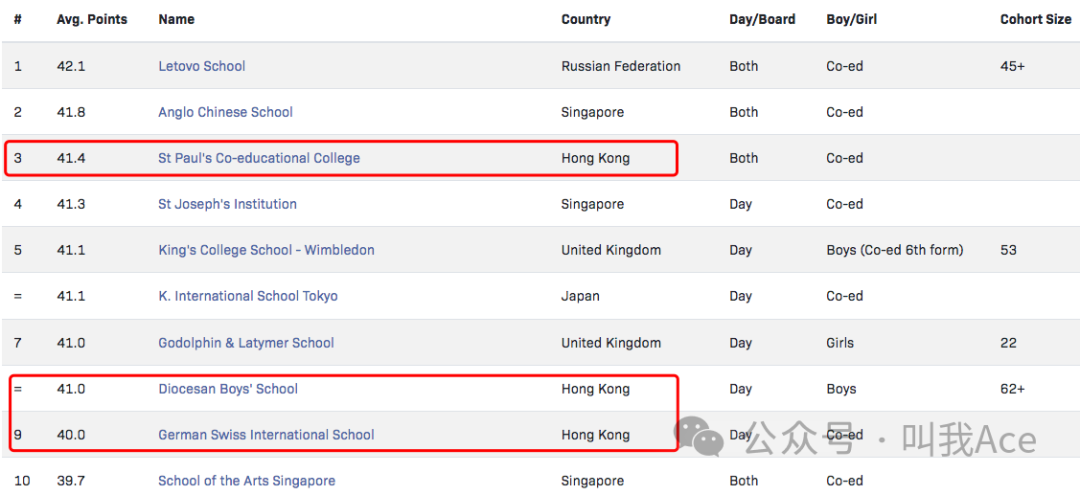Sort by the Avg. Points column header

tap(92, 20)
